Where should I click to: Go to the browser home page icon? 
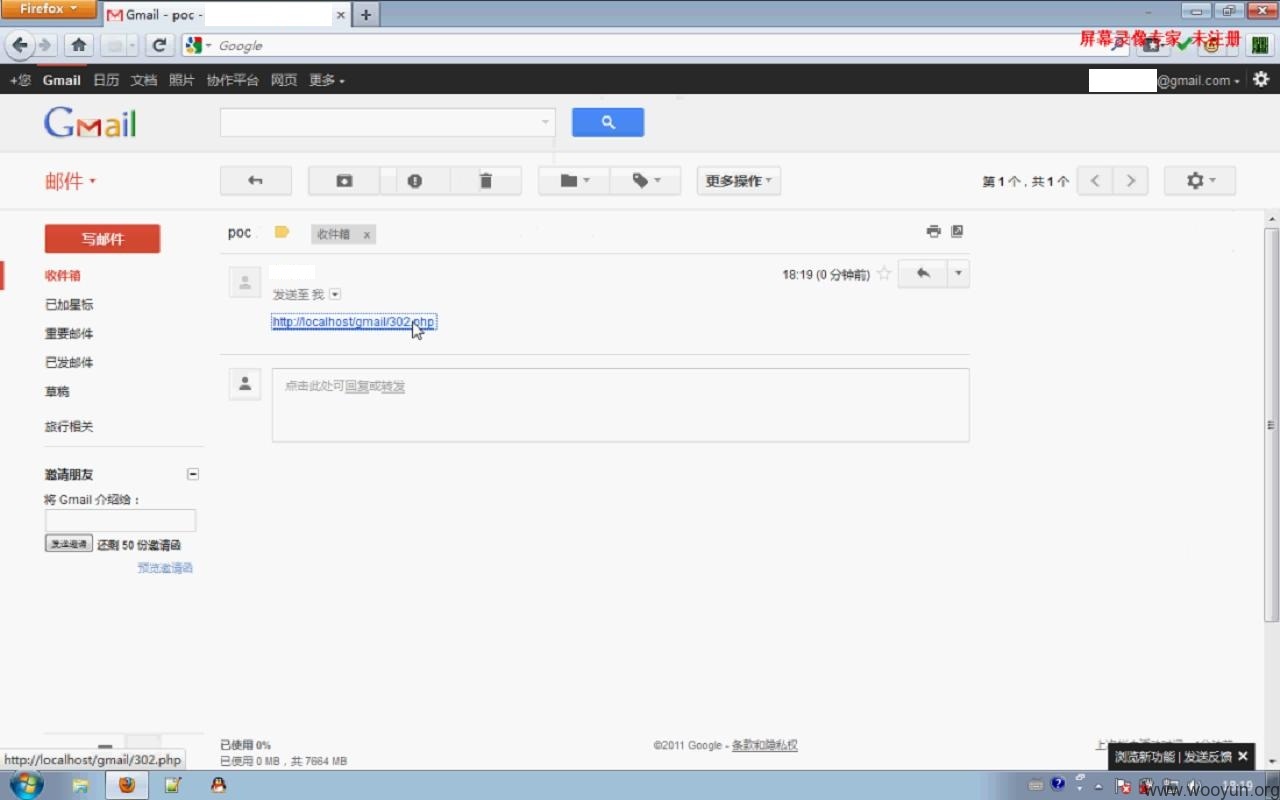point(79,45)
